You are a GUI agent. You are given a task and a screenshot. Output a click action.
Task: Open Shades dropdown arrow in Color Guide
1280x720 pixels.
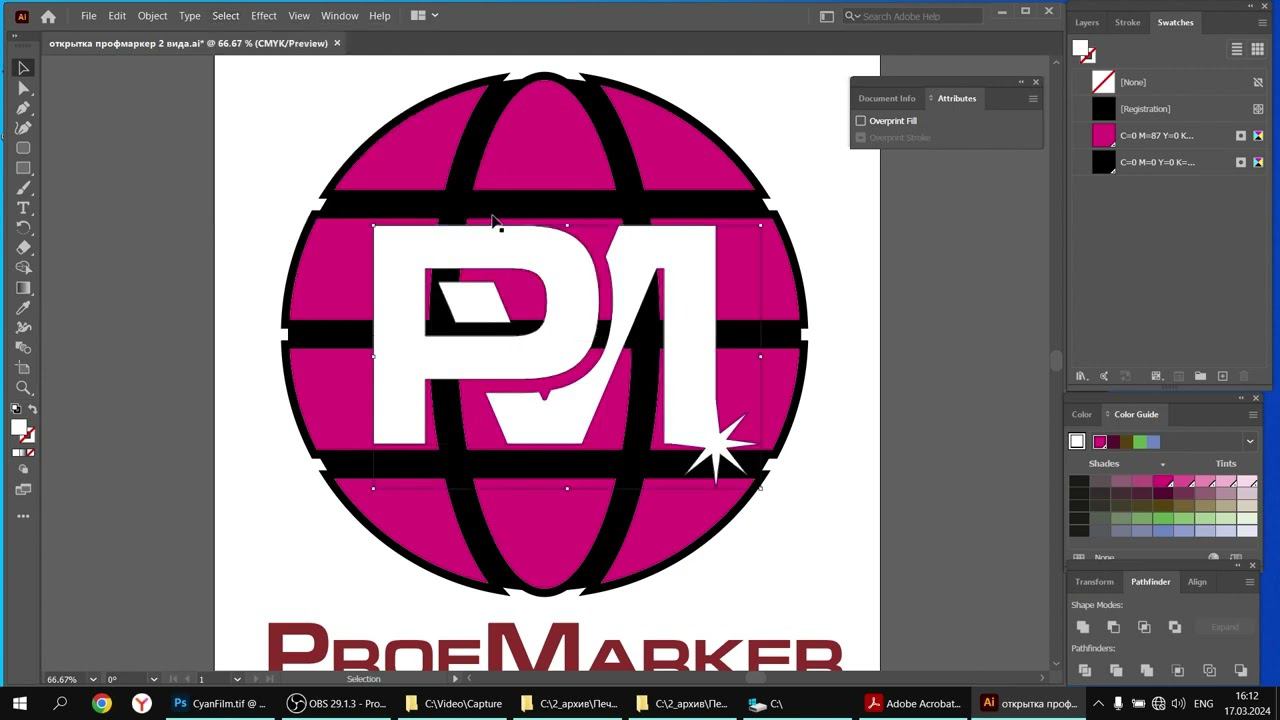coord(1162,464)
